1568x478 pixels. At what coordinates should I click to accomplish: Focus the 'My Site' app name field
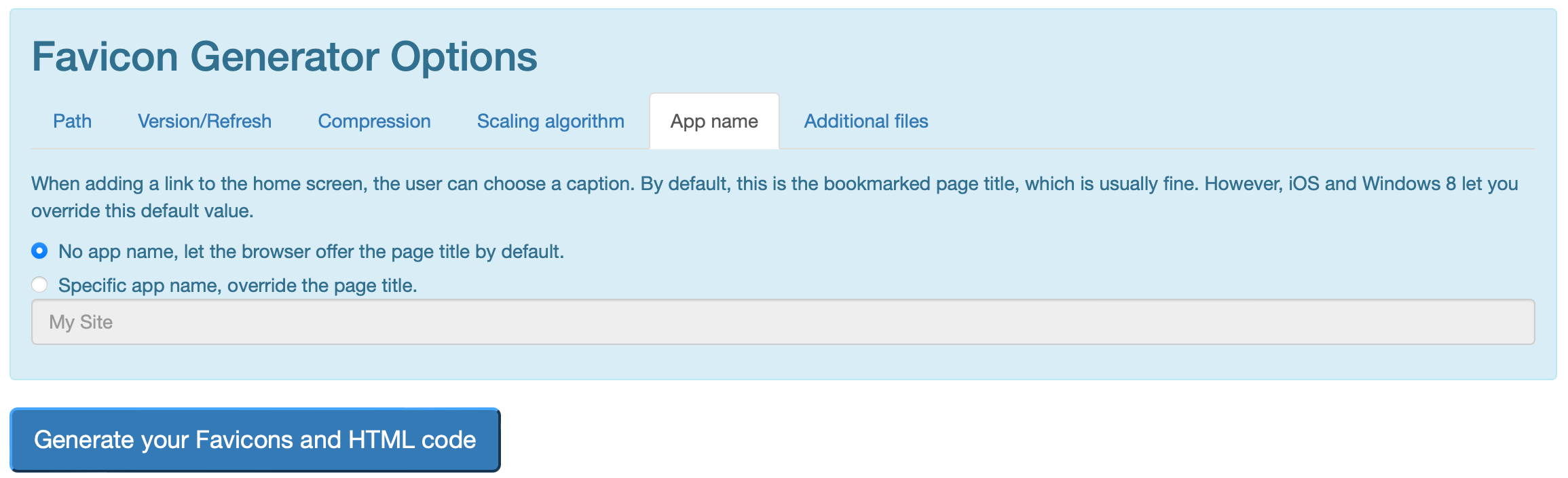(x=783, y=322)
